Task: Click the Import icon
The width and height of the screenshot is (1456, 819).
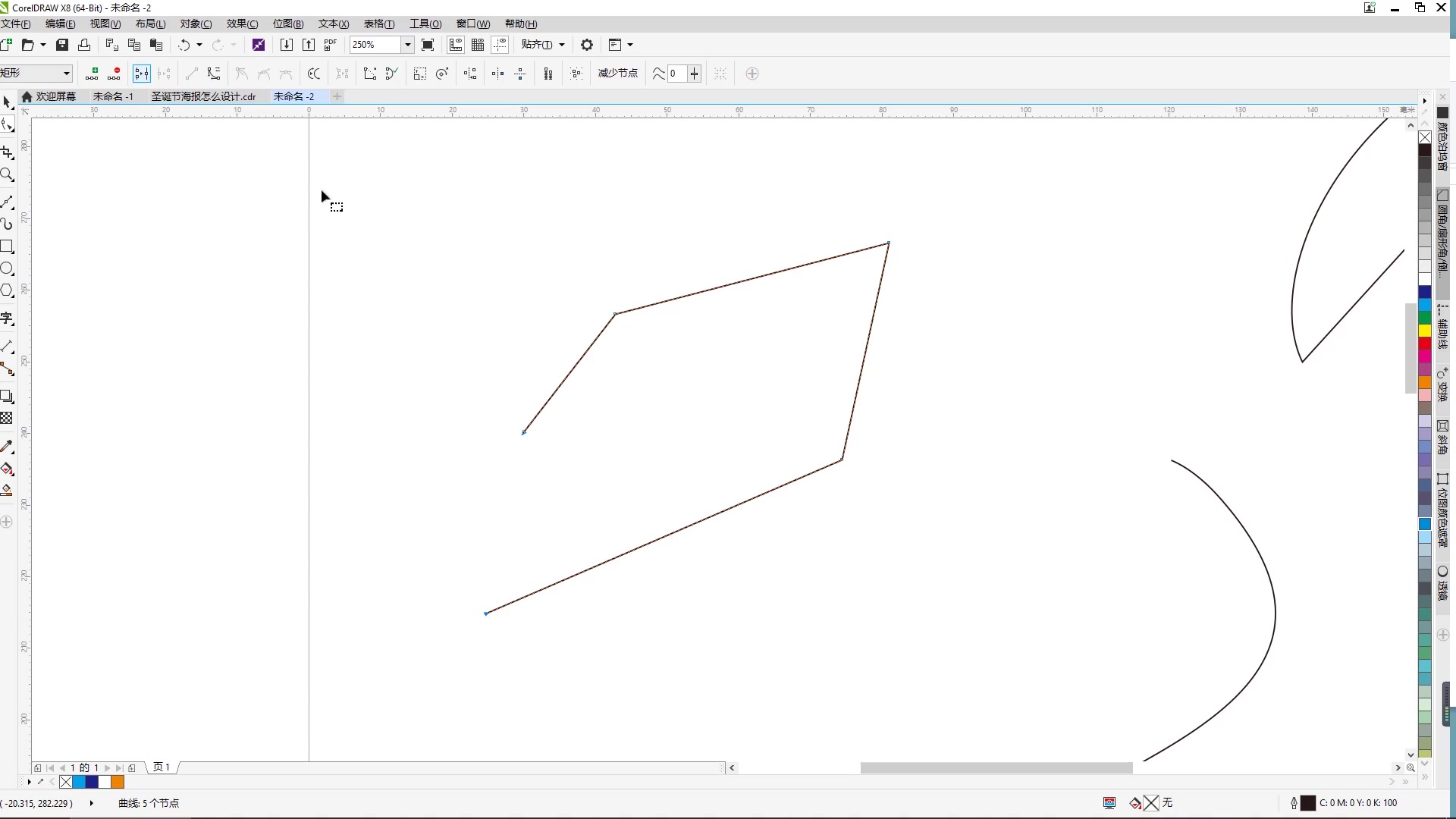Action: click(x=286, y=45)
